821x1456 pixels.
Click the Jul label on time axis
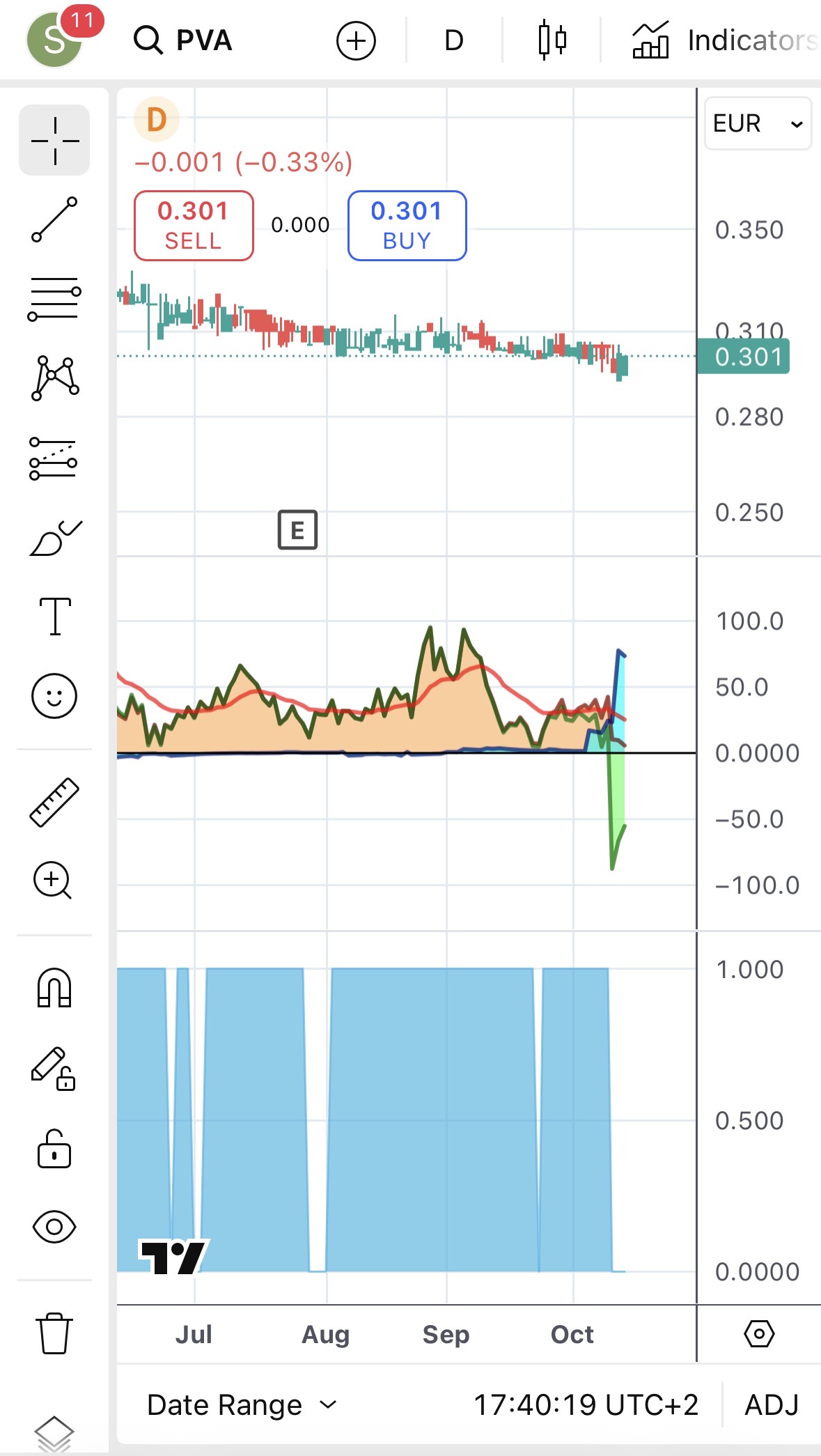click(x=194, y=1334)
